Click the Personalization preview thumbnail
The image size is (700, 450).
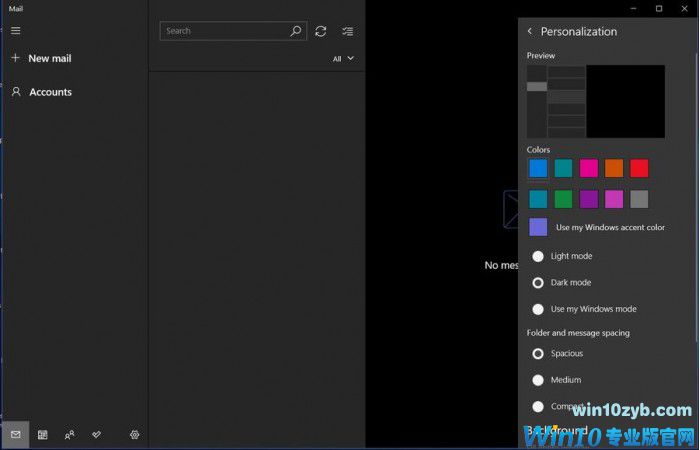click(x=596, y=101)
